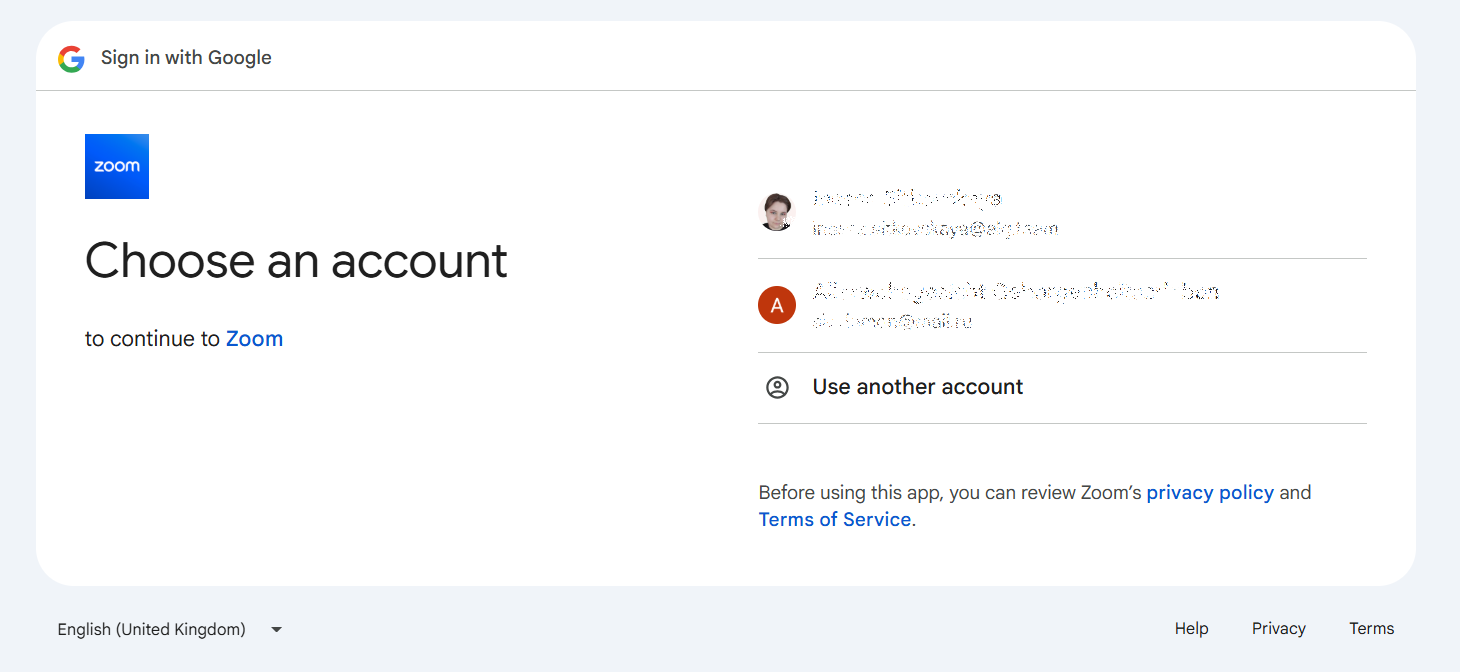1460x672 pixels.
Task: Click the person icon beside Use another account
Action: (777, 388)
